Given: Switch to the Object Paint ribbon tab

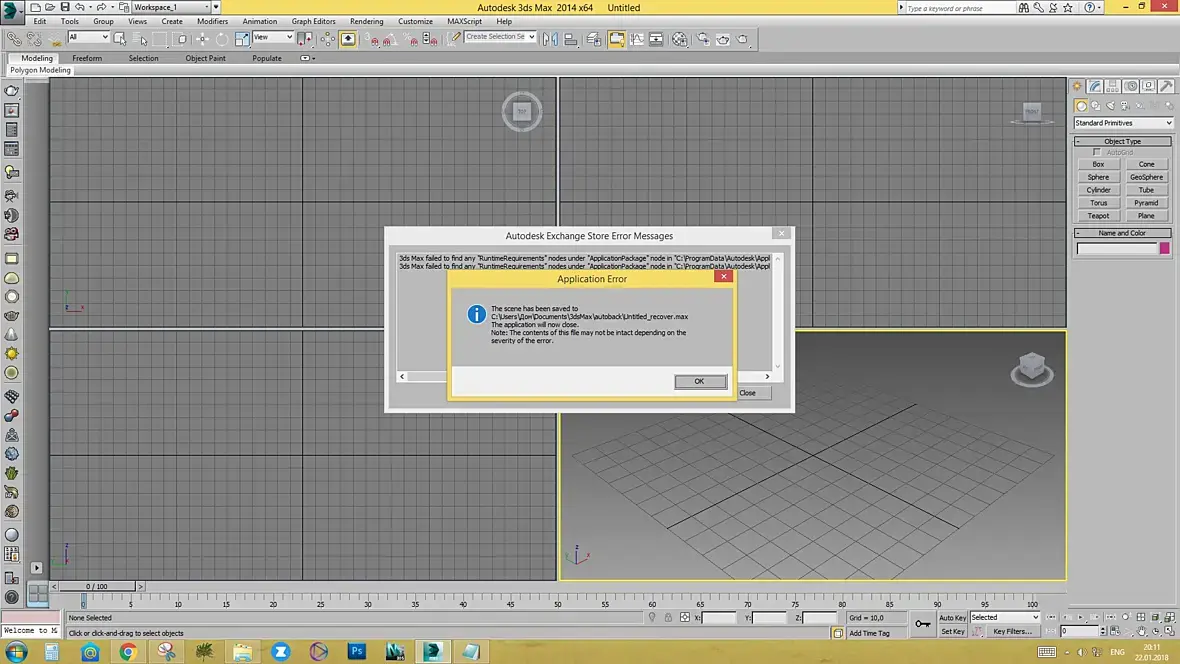Looking at the screenshot, I should 205,58.
